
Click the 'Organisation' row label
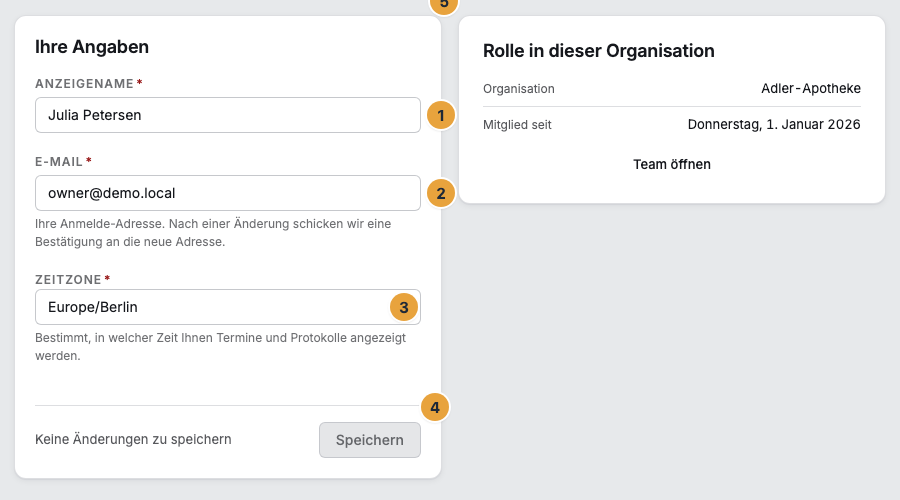click(519, 89)
